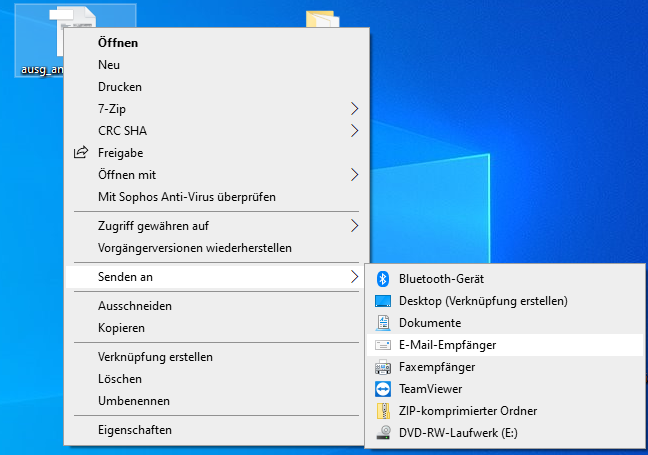Click the DVD-RW-Laufwerk drive icon

pyautogui.click(x=382, y=433)
